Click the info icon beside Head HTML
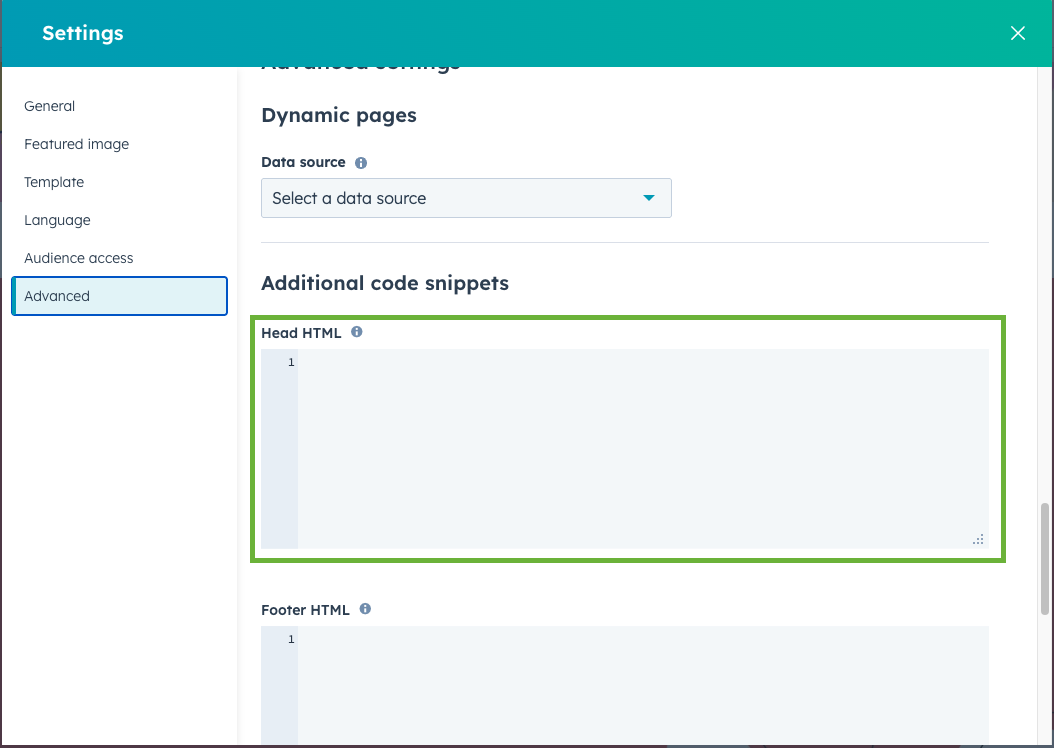This screenshot has width=1054, height=748. (x=356, y=332)
